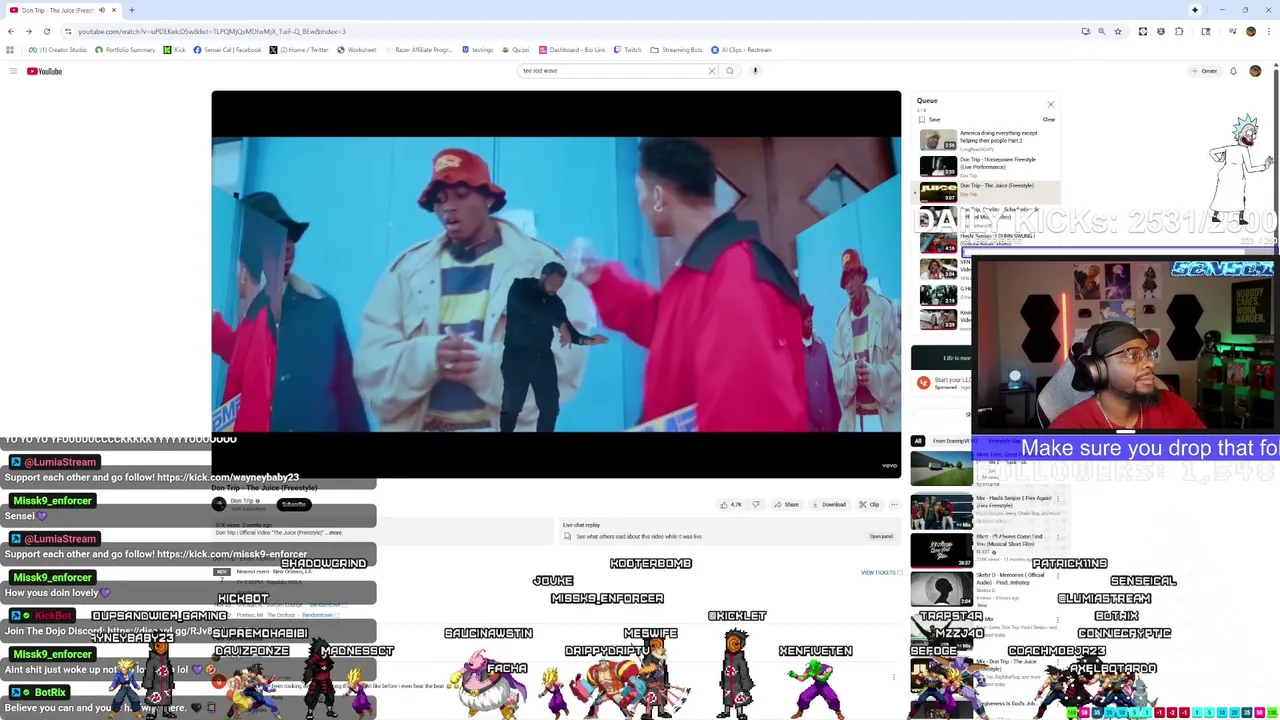Start voice search with microphone icon
1280x720 pixels.
coord(755,71)
